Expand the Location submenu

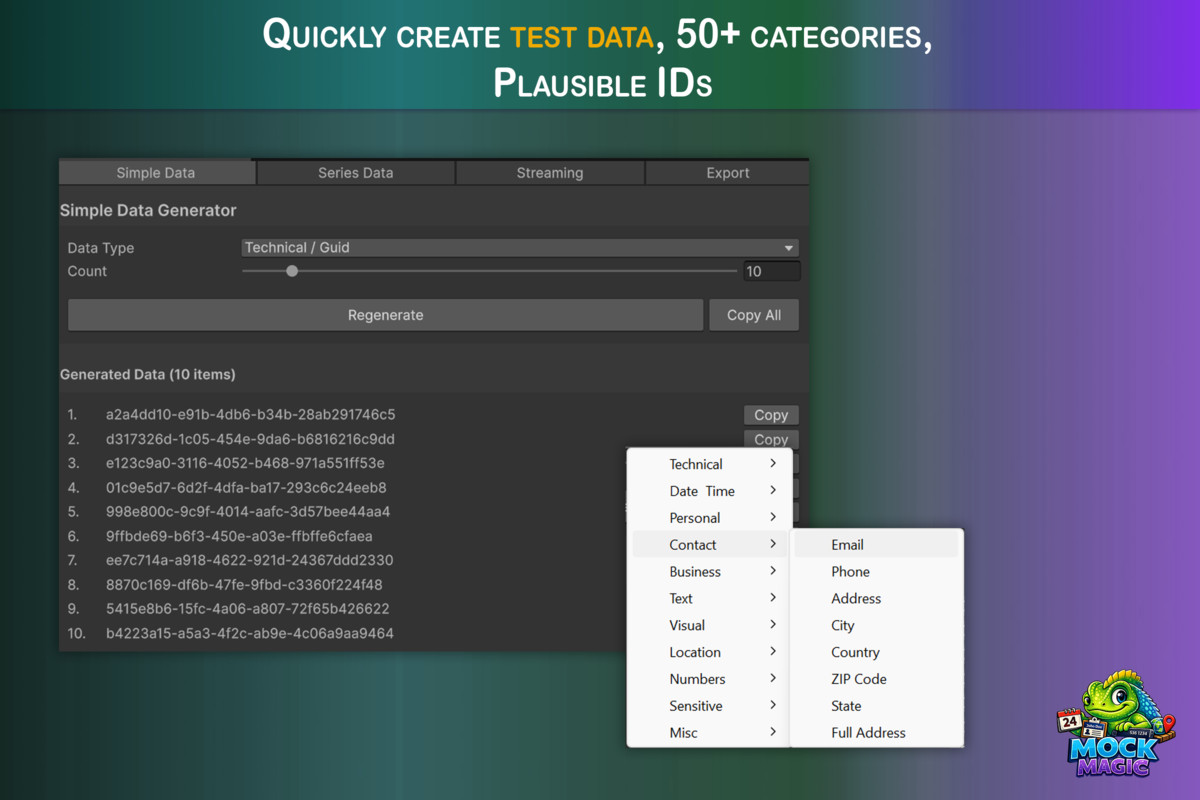(710, 652)
